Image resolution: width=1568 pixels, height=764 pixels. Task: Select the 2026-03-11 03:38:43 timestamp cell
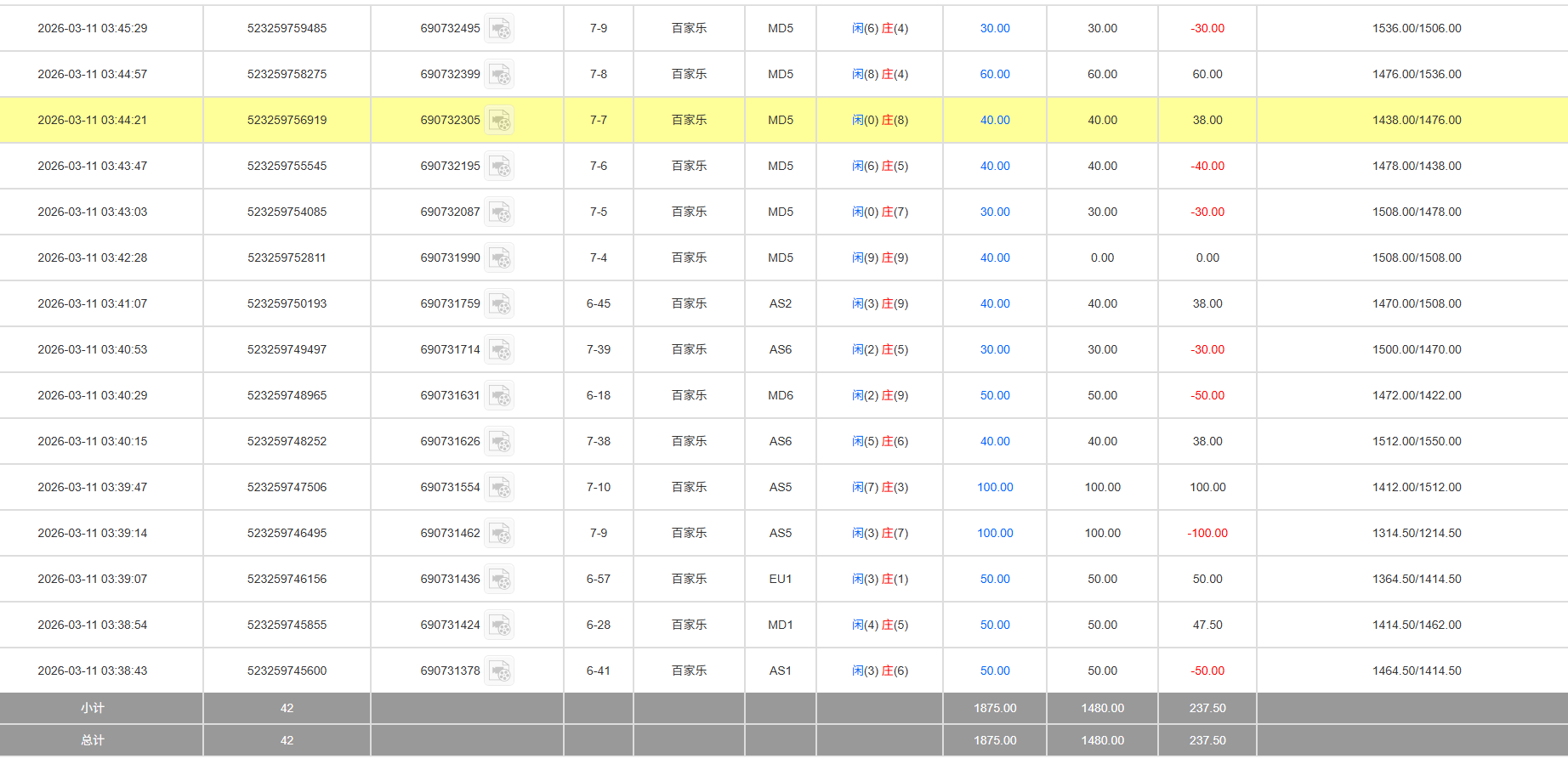(92, 671)
